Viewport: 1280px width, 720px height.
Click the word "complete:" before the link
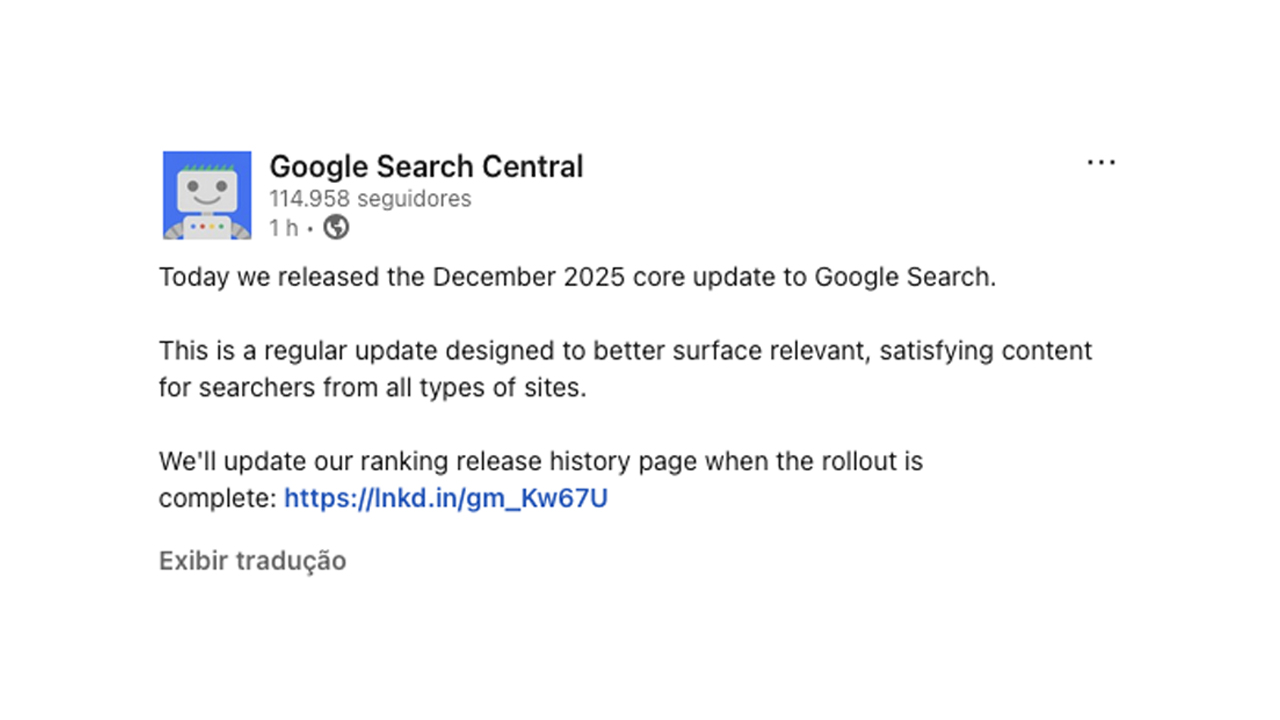coord(217,498)
